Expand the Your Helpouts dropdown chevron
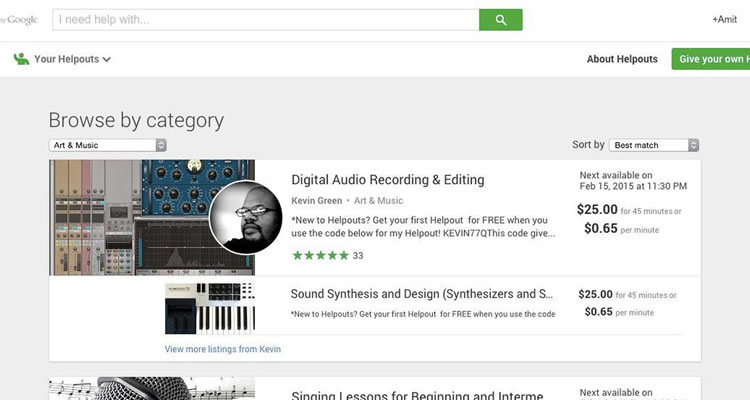The width and height of the screenshot is (750, 400). pyautogui.click(x=107, y=59)
